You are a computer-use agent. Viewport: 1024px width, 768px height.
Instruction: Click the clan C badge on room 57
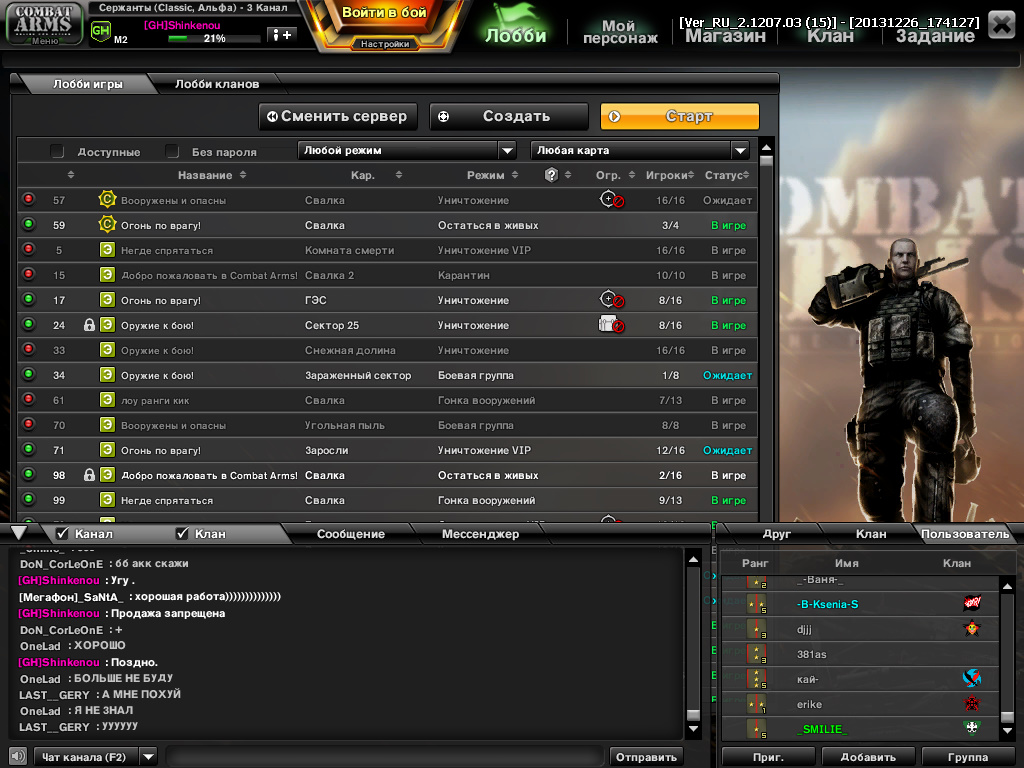coord(107,199)
